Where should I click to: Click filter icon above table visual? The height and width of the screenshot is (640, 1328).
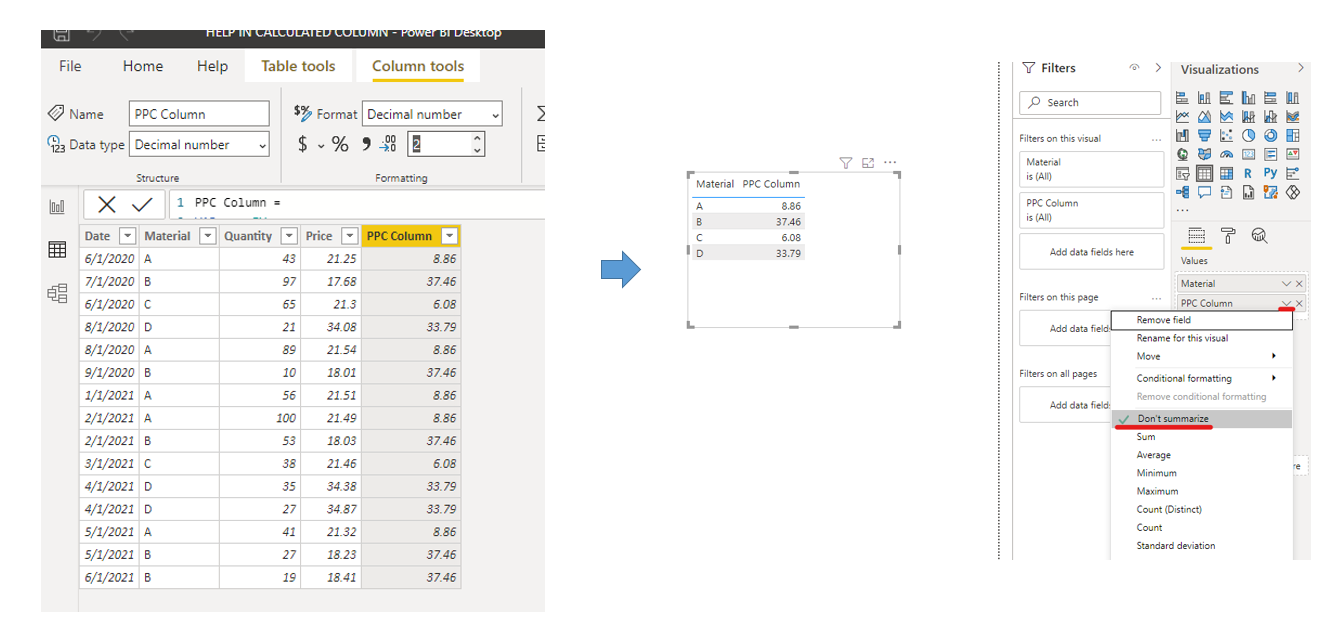click(x=845, y=162)
